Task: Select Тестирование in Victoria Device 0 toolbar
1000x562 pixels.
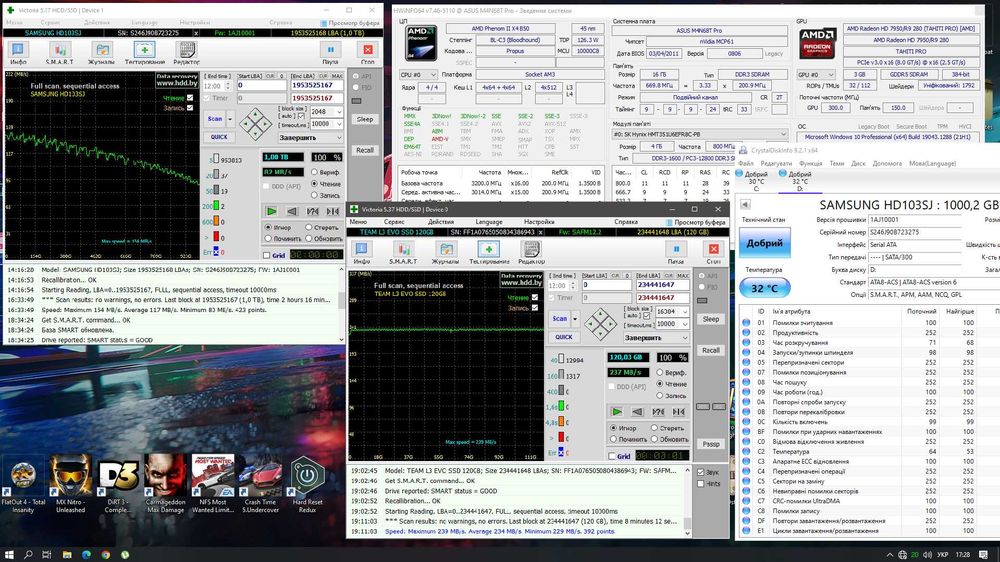Action: [x=489, y=252]
